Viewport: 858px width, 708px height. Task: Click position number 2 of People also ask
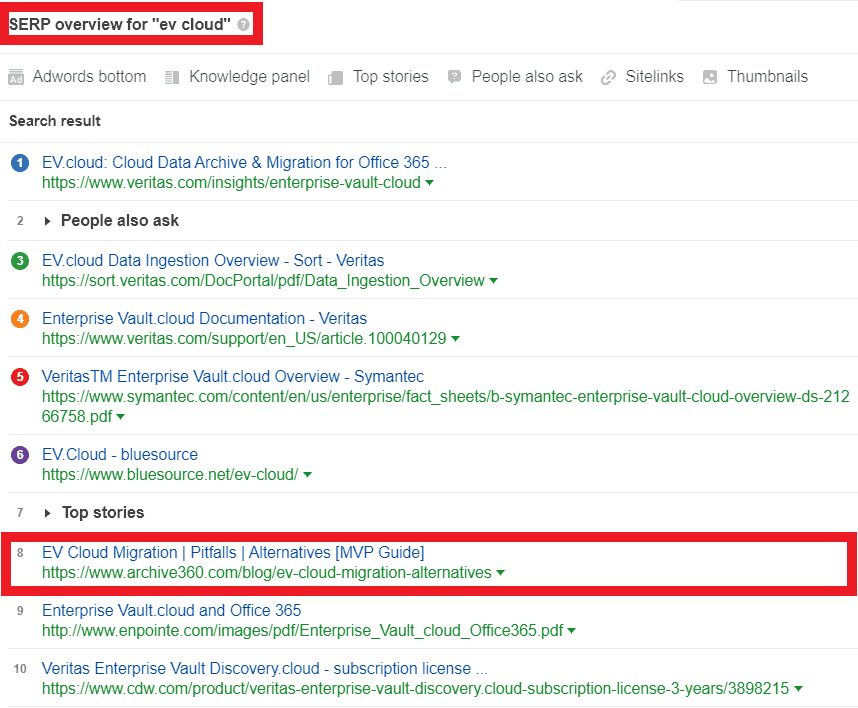tap(20, 221)
